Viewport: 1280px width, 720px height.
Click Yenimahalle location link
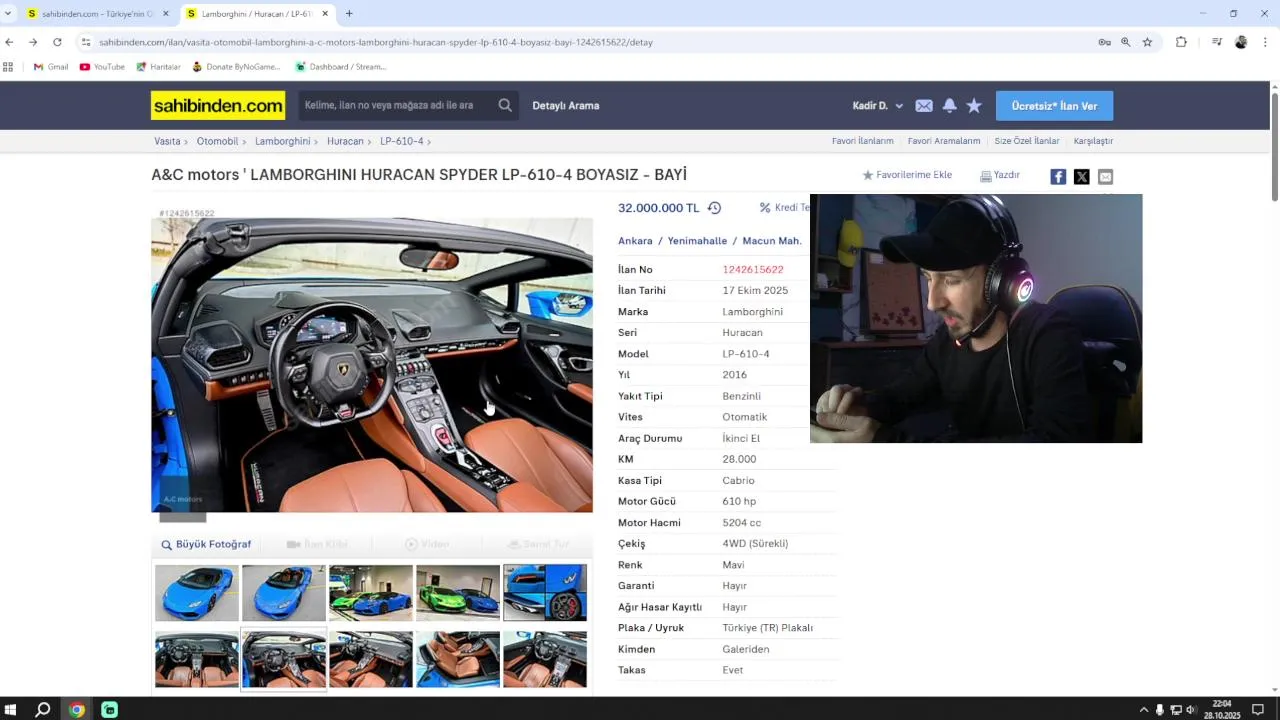pyautogui.click(x=697, y=241)
